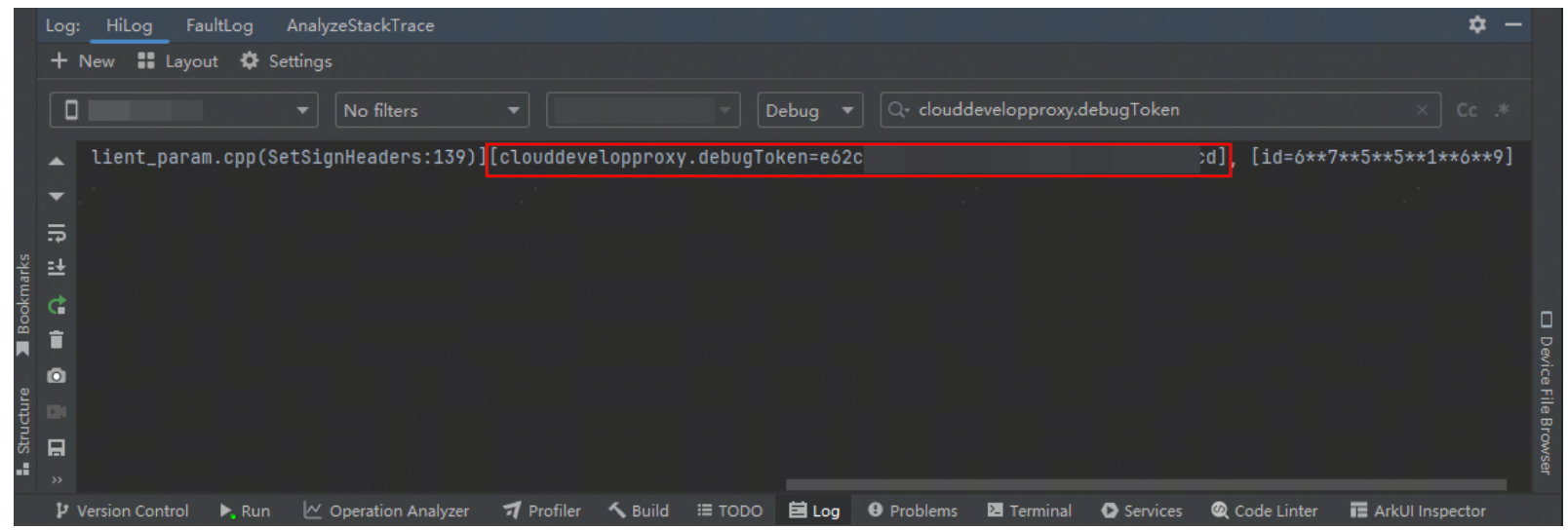Image resolution: width=1568 pixels, height=530 pixels.
Task: Switch to the HiLog tab
Action: (129, 25)
